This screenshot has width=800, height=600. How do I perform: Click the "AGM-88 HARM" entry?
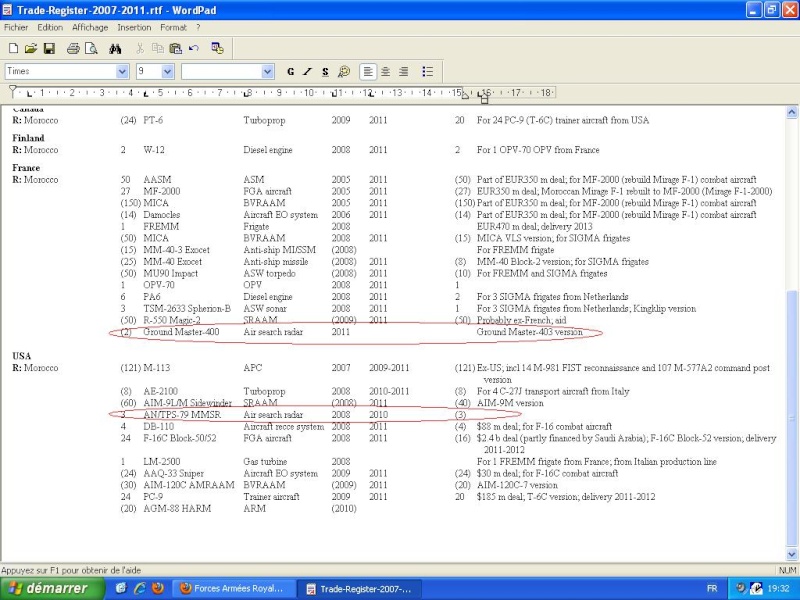[x=177, y=508]
